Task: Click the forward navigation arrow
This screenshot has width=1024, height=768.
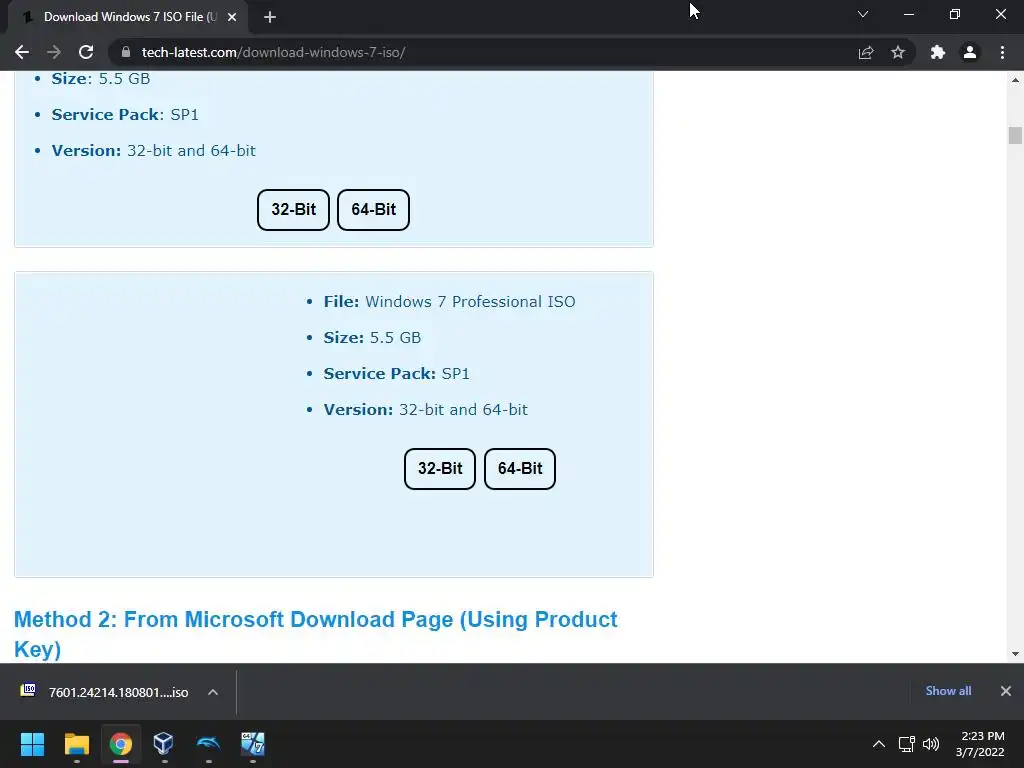Action: point(54,52)
